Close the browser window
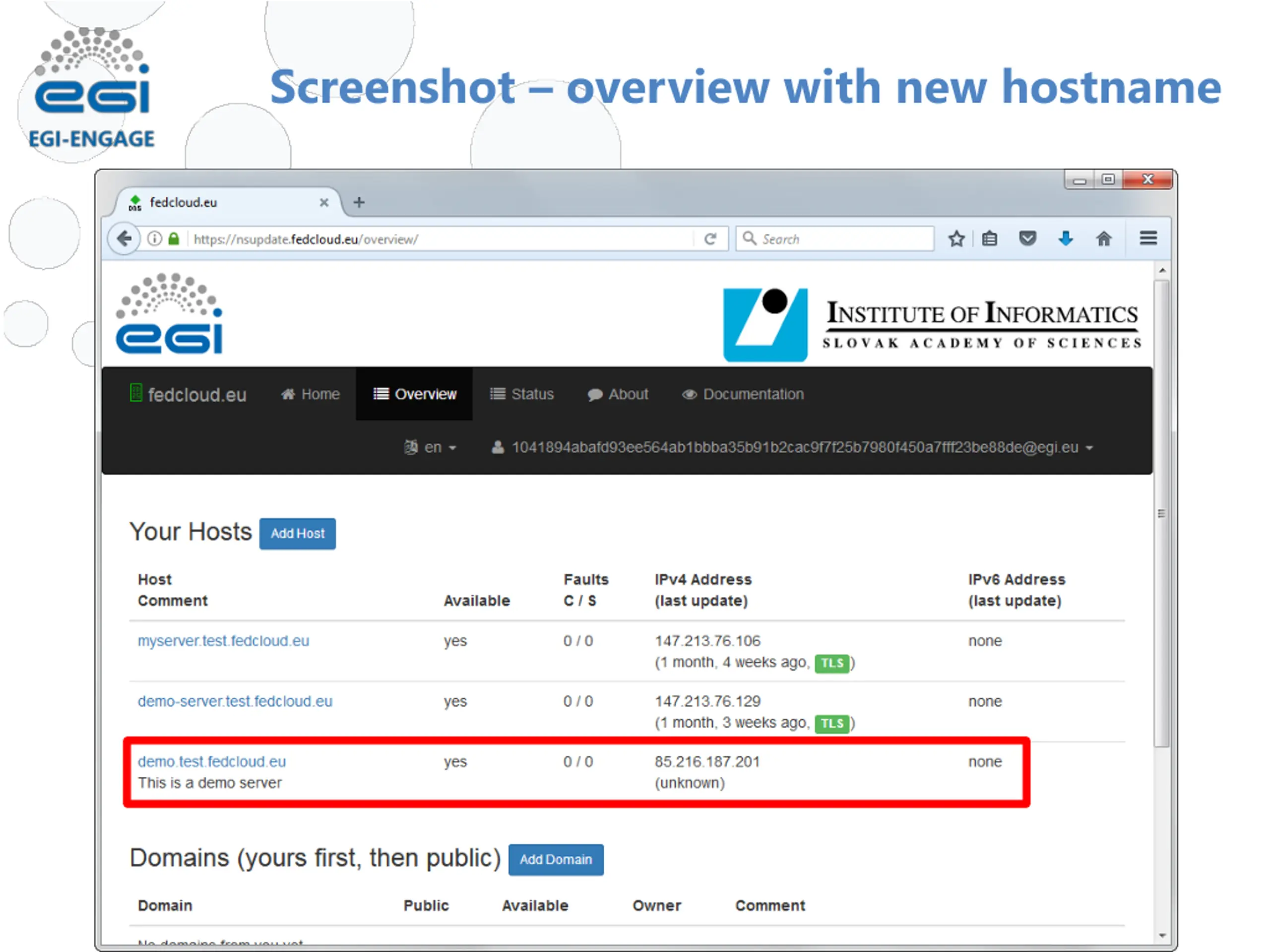 (1147, 179)
